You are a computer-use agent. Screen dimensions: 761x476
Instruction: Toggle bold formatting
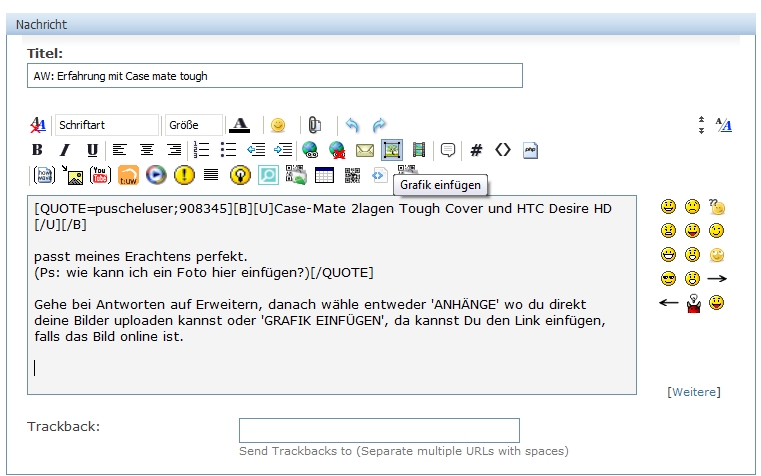coord(37,150)
